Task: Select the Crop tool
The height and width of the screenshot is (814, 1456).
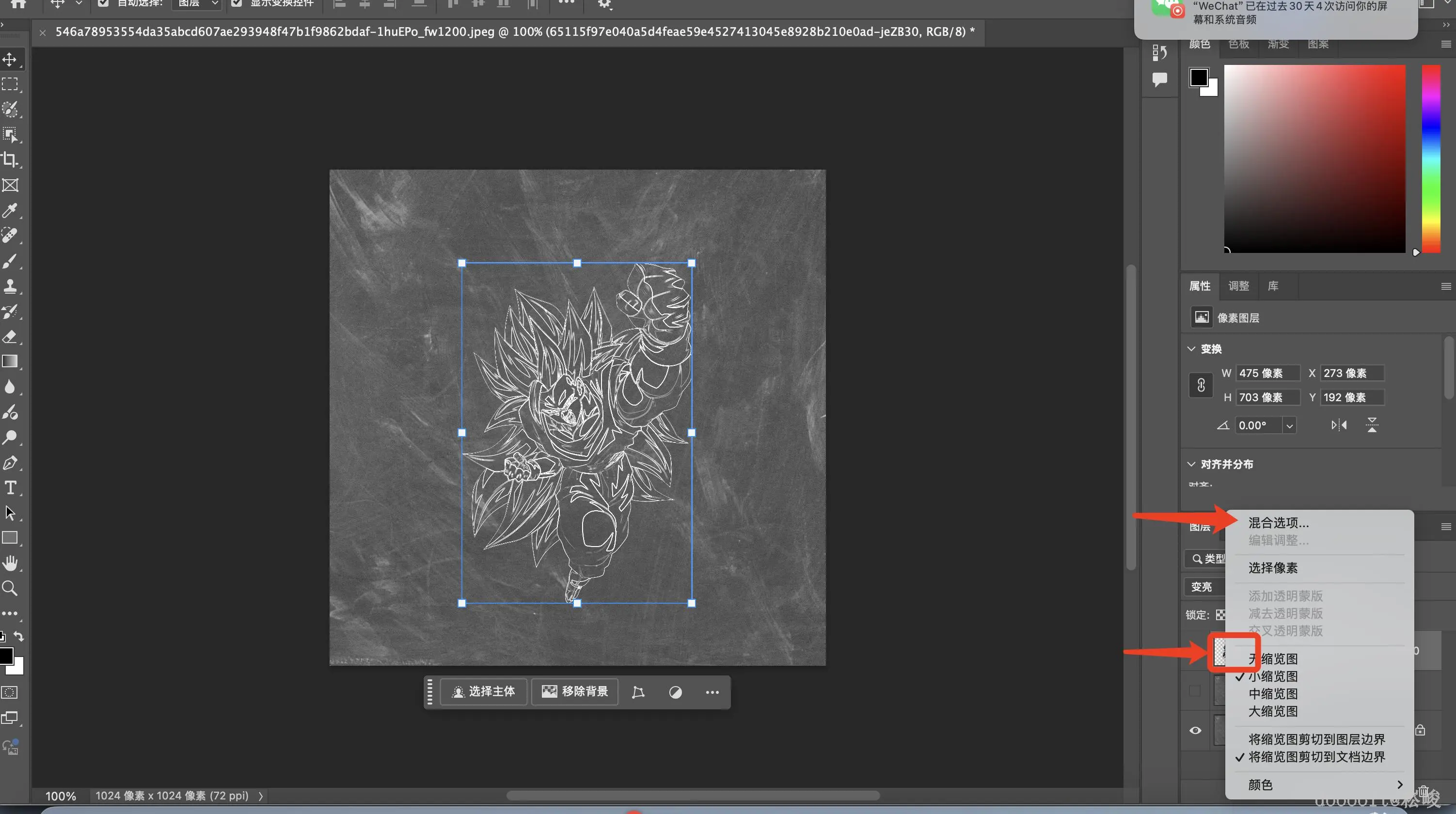Action: (10, 160)
